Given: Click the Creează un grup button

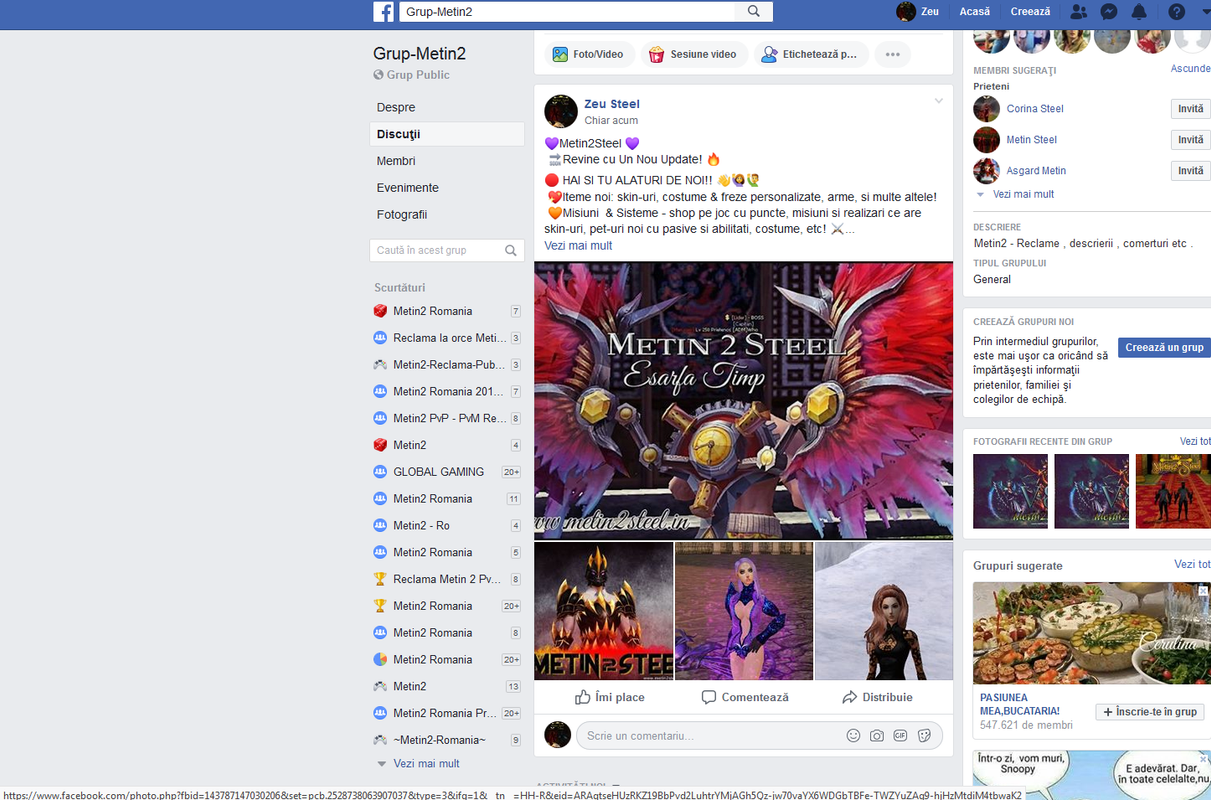Looking at the screenshot, I should point(1164,348).
